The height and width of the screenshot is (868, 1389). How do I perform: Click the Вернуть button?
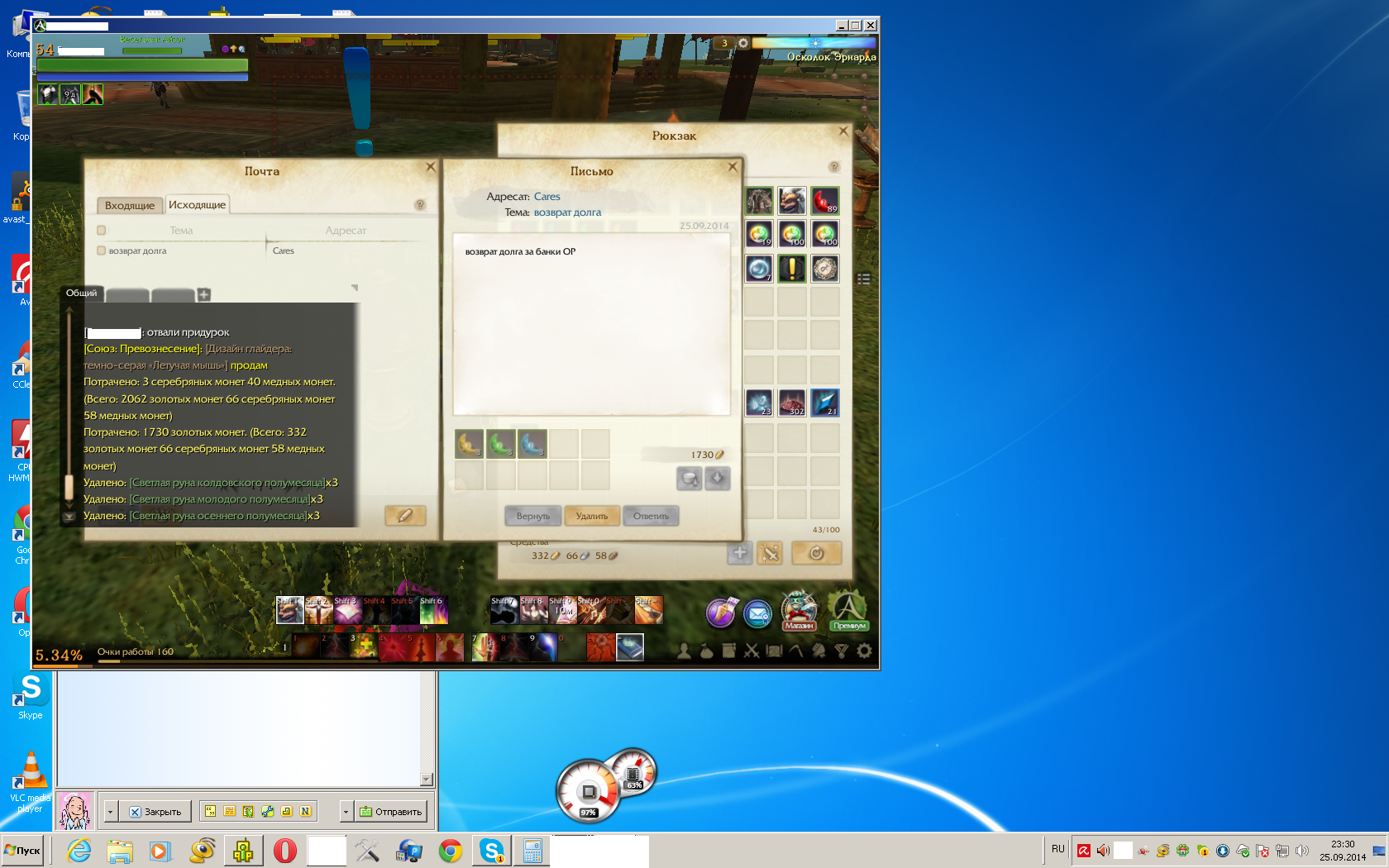(x=533, y=516)
